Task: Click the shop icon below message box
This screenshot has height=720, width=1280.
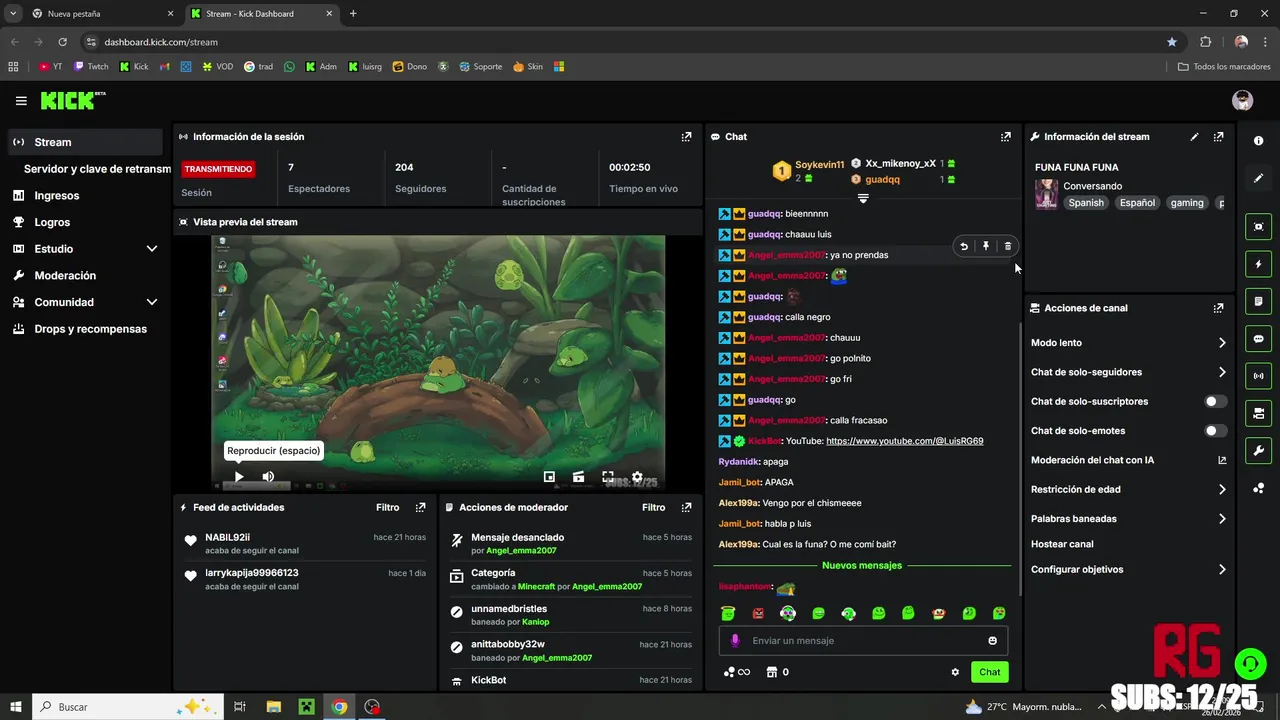Action: [771, 672]
